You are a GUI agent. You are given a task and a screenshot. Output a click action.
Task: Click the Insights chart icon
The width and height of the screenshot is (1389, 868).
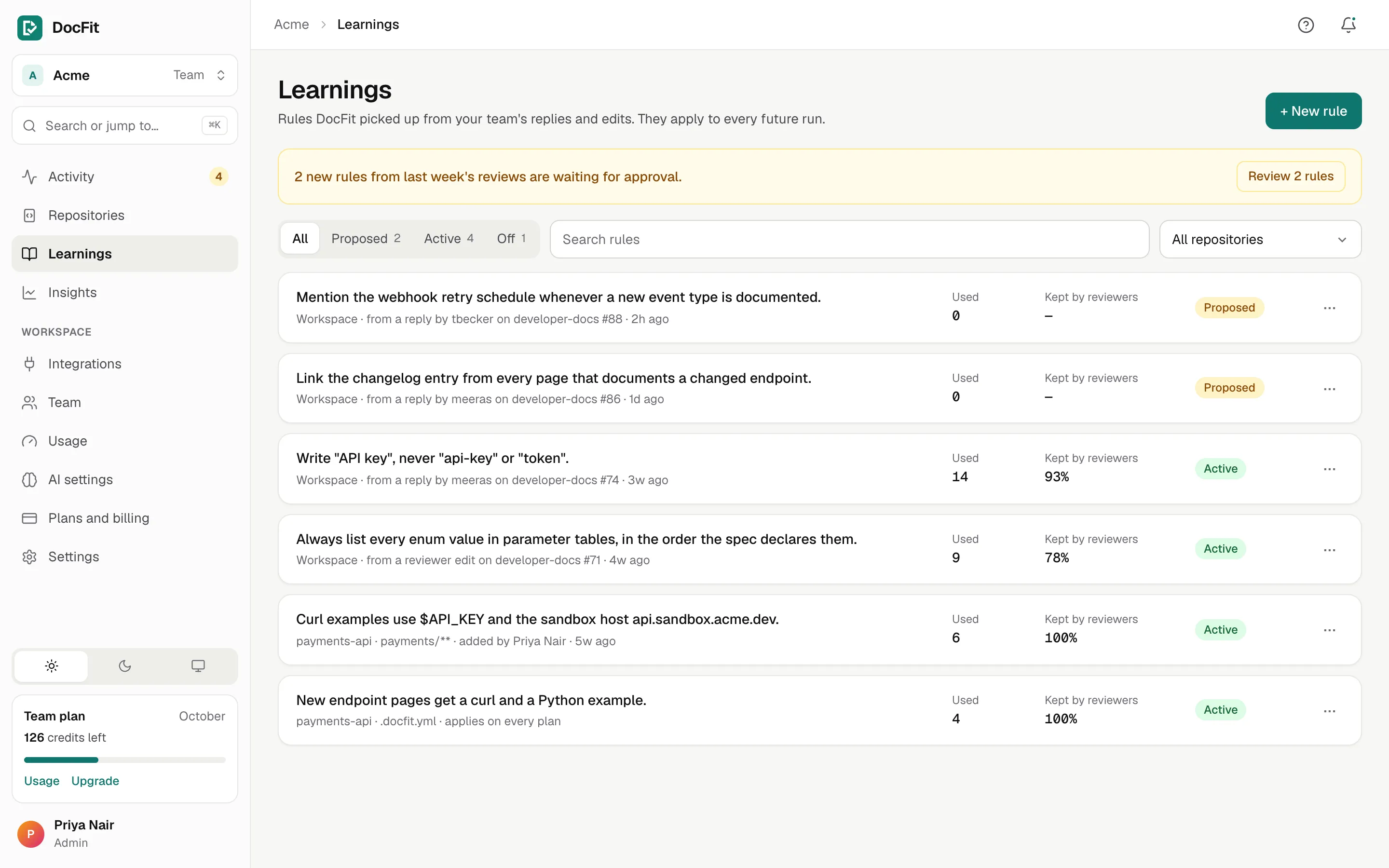pos(29,293)
